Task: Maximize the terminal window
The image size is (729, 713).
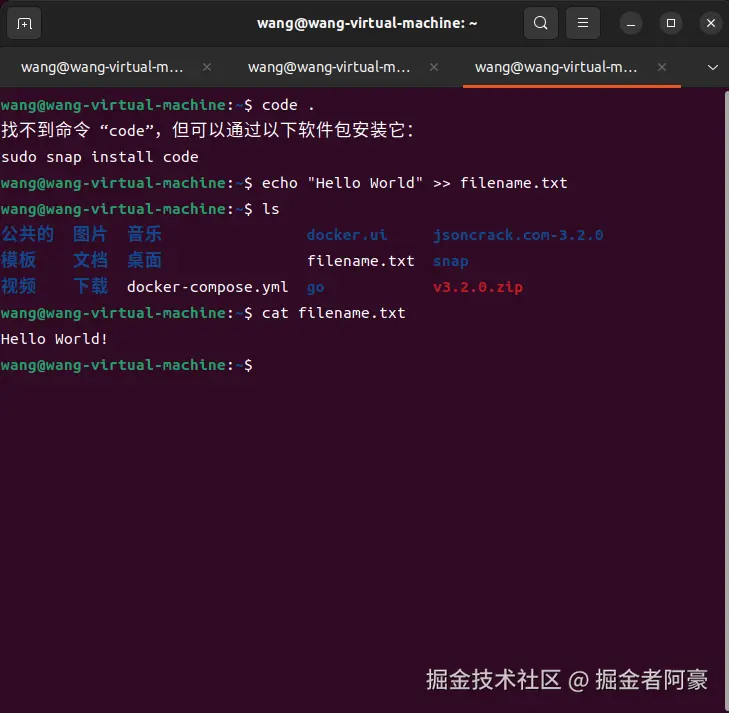Action: click(x=671, y=23)
